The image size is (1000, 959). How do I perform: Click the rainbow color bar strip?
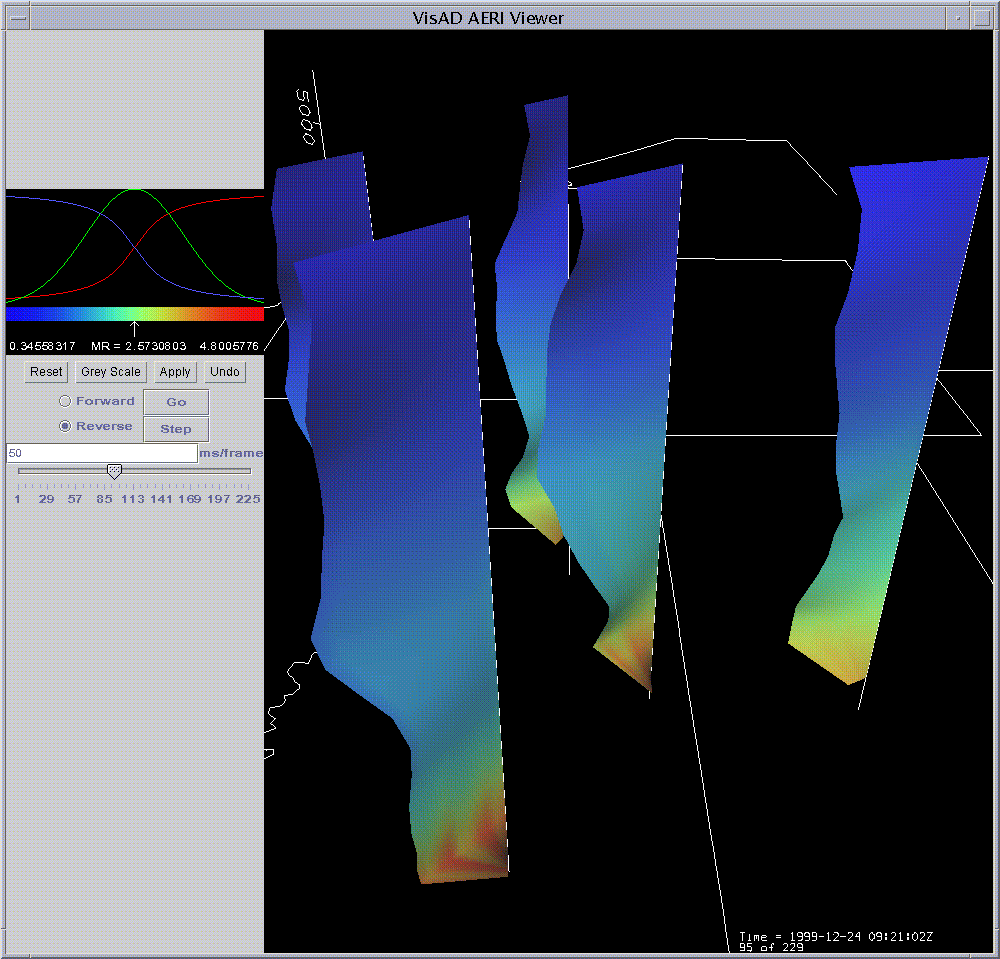click(x=135, y=314)
